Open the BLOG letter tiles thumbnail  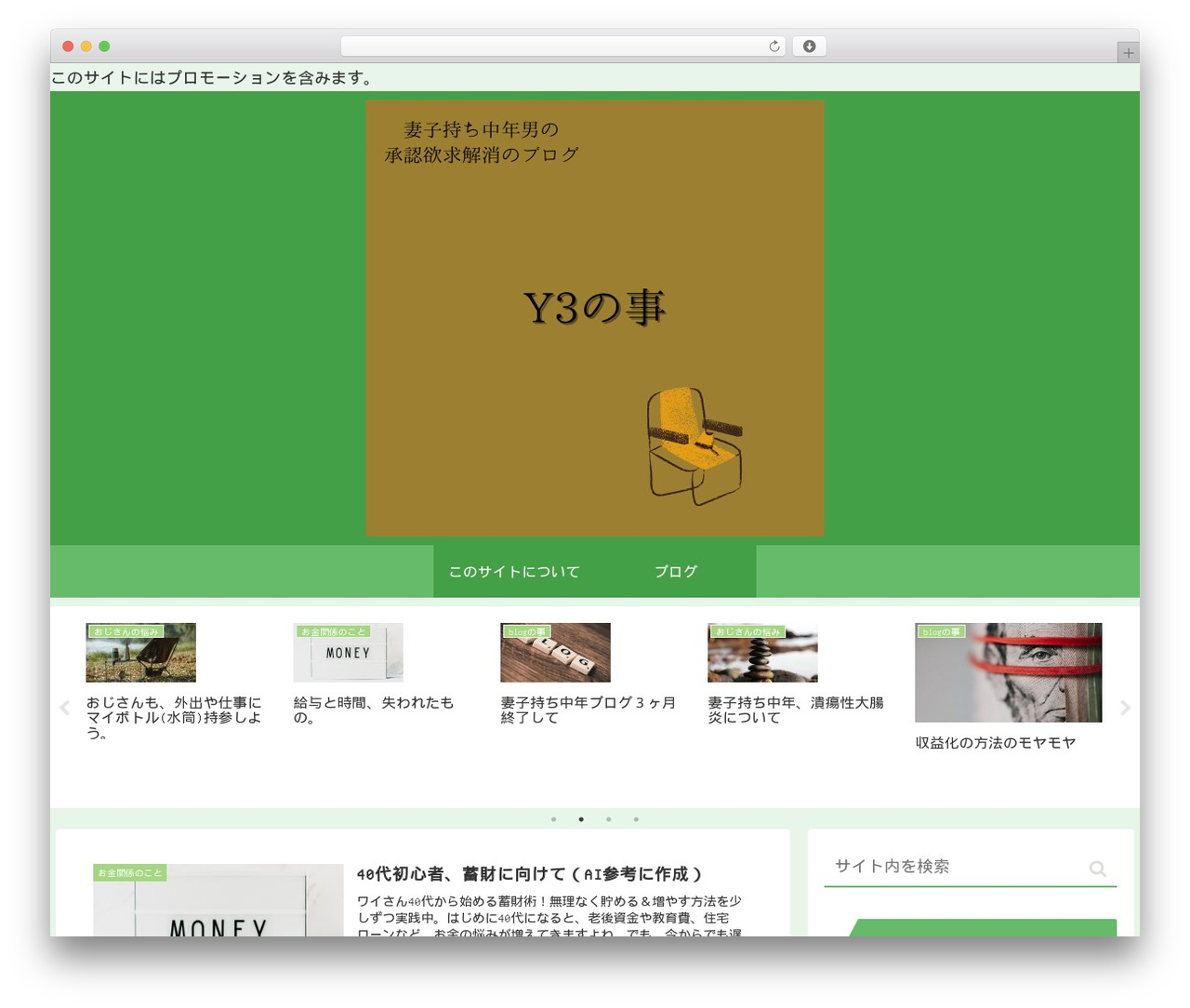point(556,653)
